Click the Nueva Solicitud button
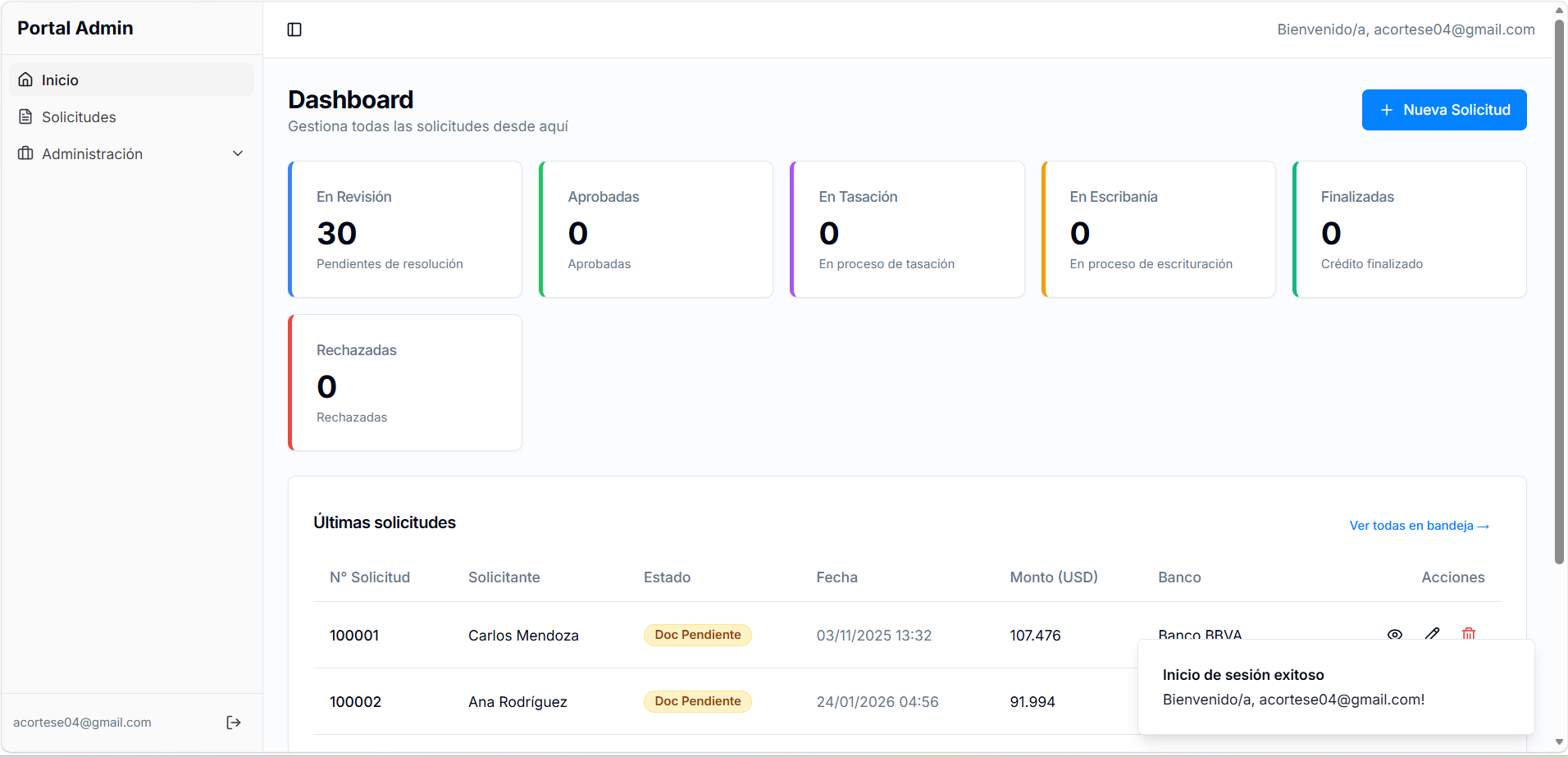This screenshot has height=757, width=1568. [1443, 109]
